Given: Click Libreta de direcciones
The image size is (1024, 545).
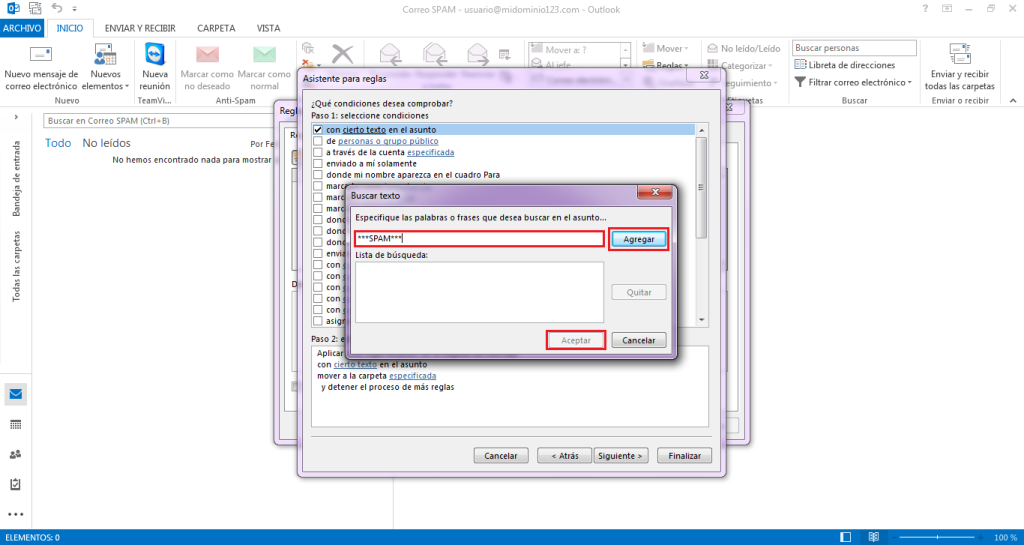Looking at the screenshot, I should coord(844,65).
